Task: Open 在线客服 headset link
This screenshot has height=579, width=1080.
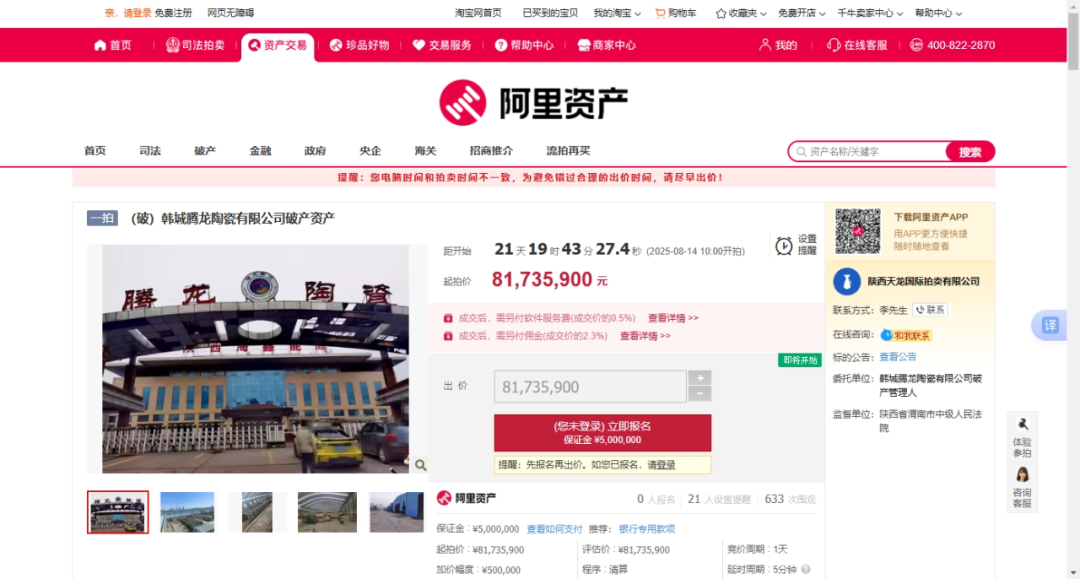Action: pos(857,45)
